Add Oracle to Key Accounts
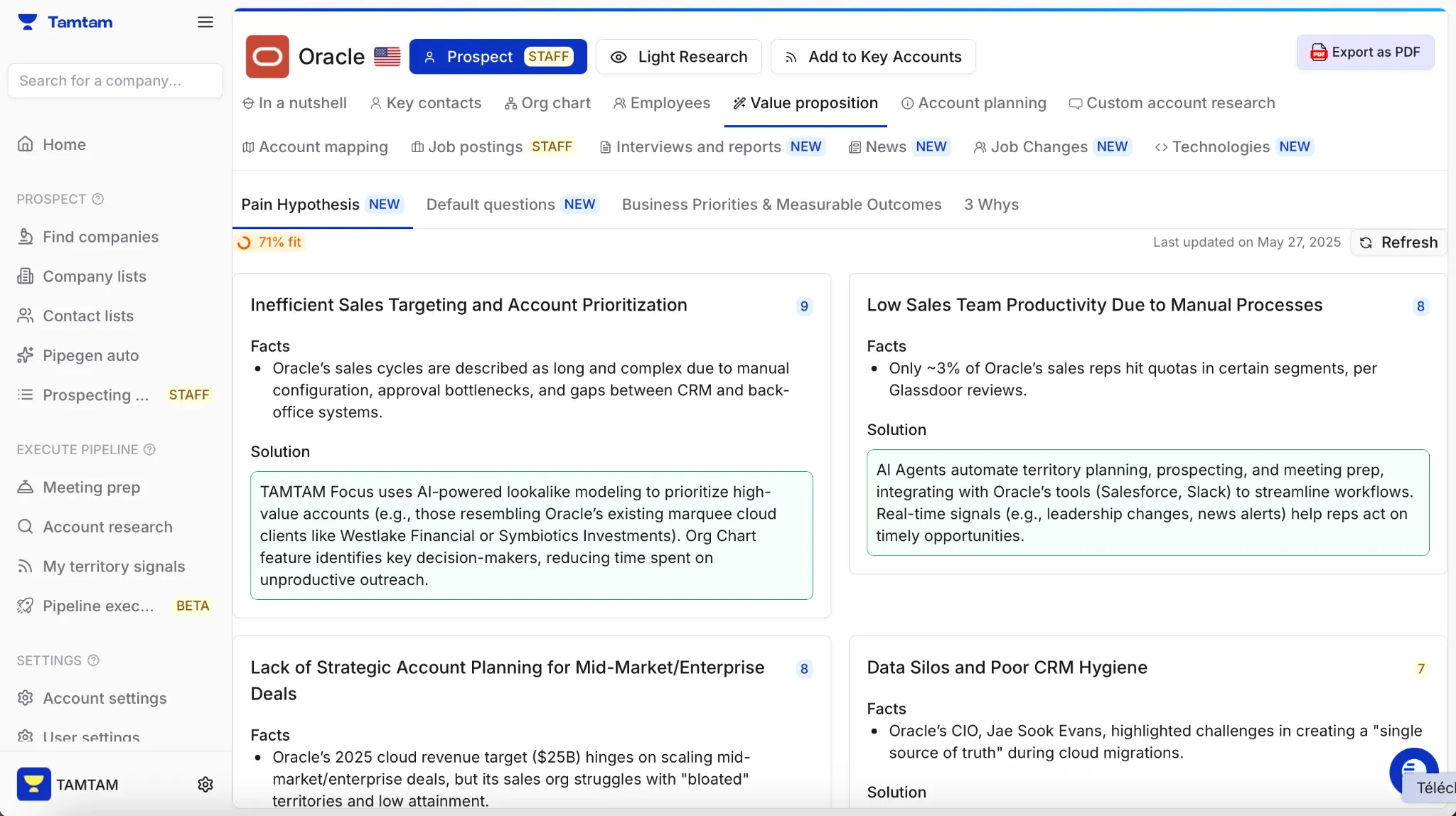 pos(872,57)
